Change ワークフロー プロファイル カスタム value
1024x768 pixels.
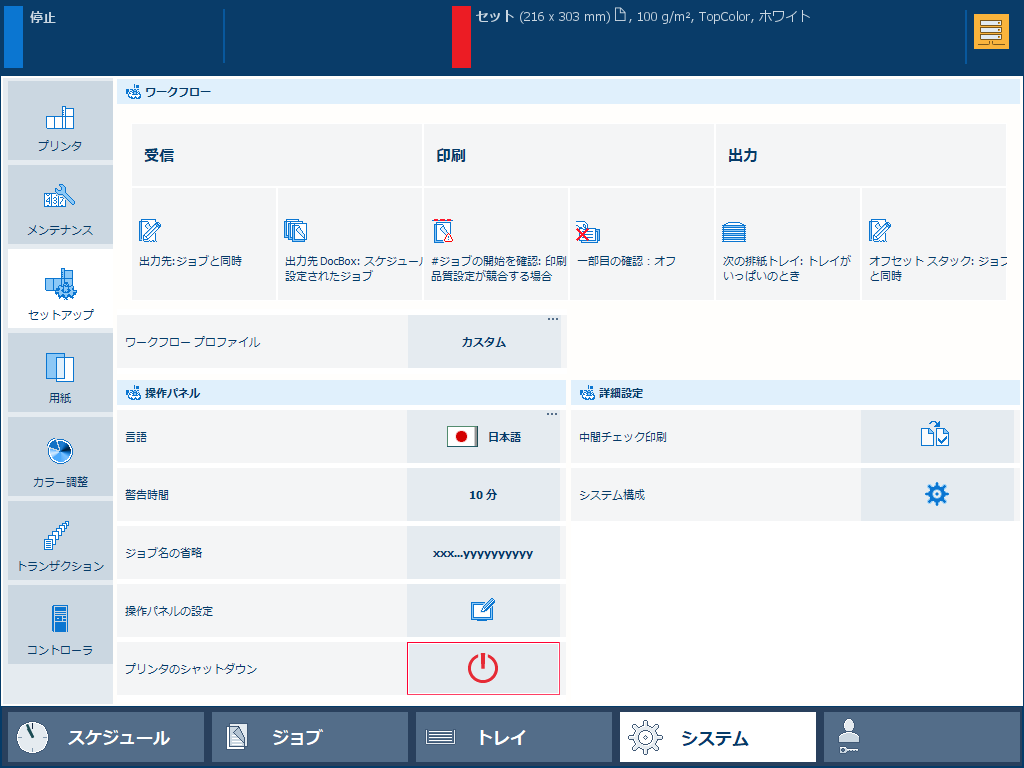(484, 342)
